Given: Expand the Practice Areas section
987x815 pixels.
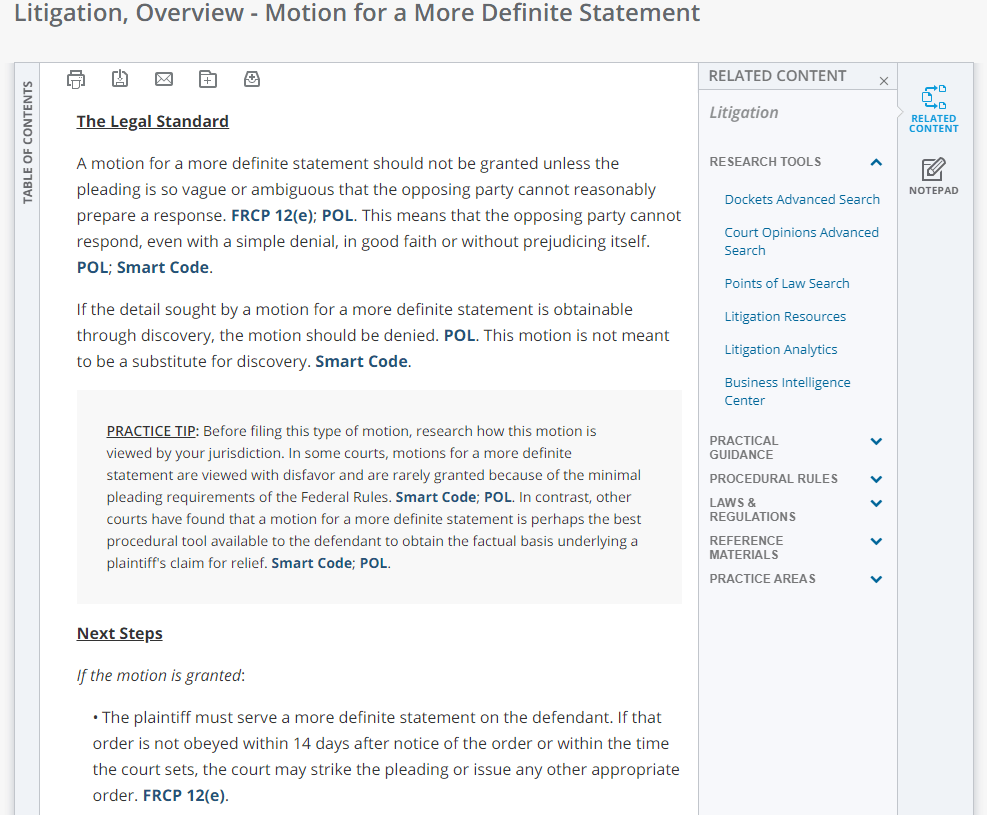Looking at the screenshot, I should (x=876, y=579).
